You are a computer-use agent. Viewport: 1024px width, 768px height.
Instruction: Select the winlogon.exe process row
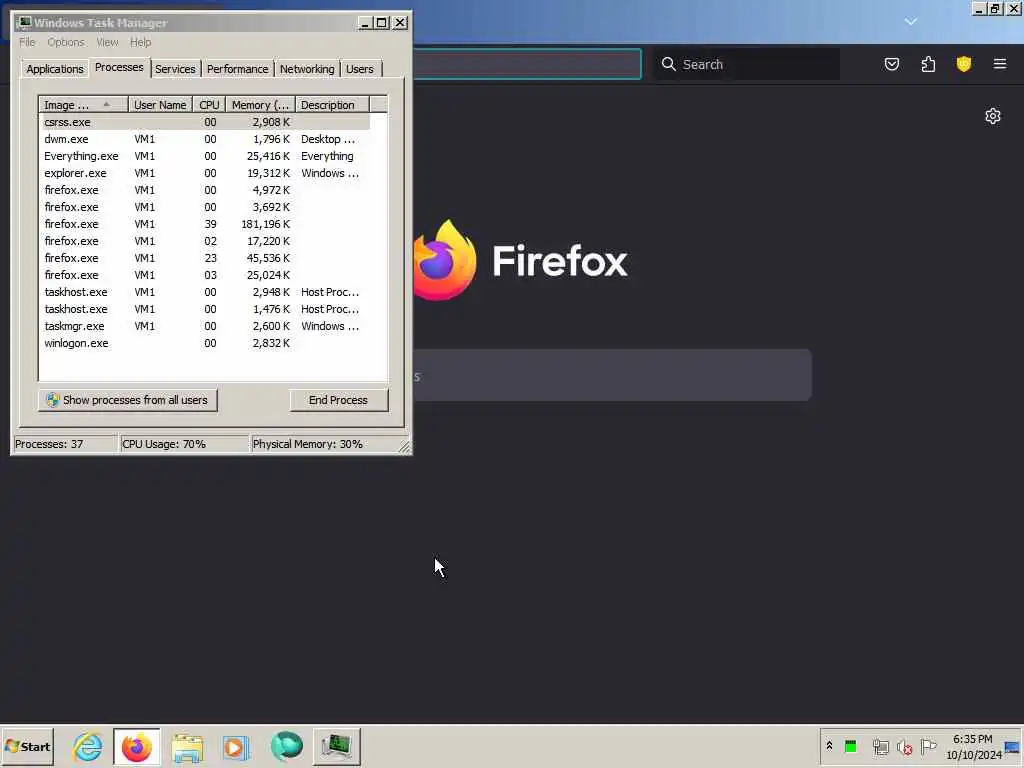point(206,343)
